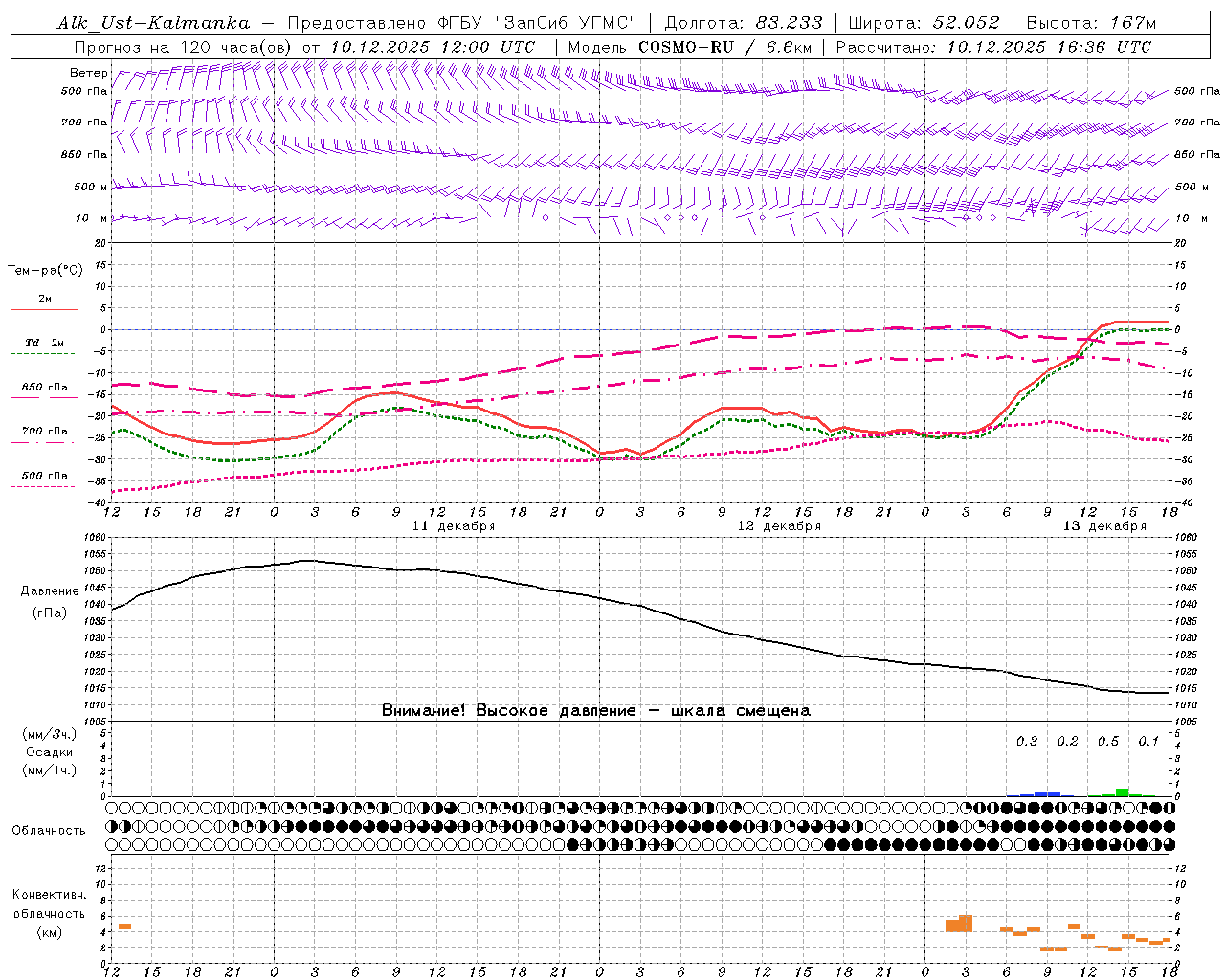Select the 0.5 precipitation amount
The width and height of the screenshot is (1225, 980).
pos(1108,742)
